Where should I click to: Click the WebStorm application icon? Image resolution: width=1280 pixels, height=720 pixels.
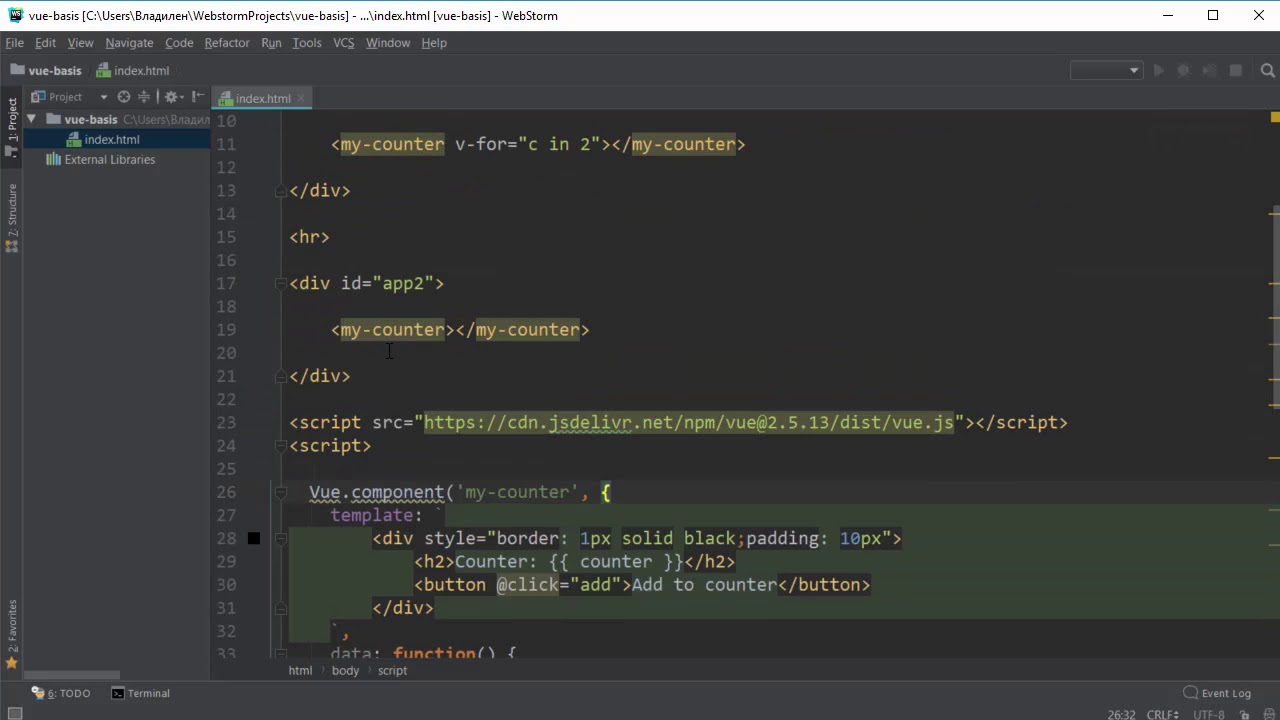(15, 15)
